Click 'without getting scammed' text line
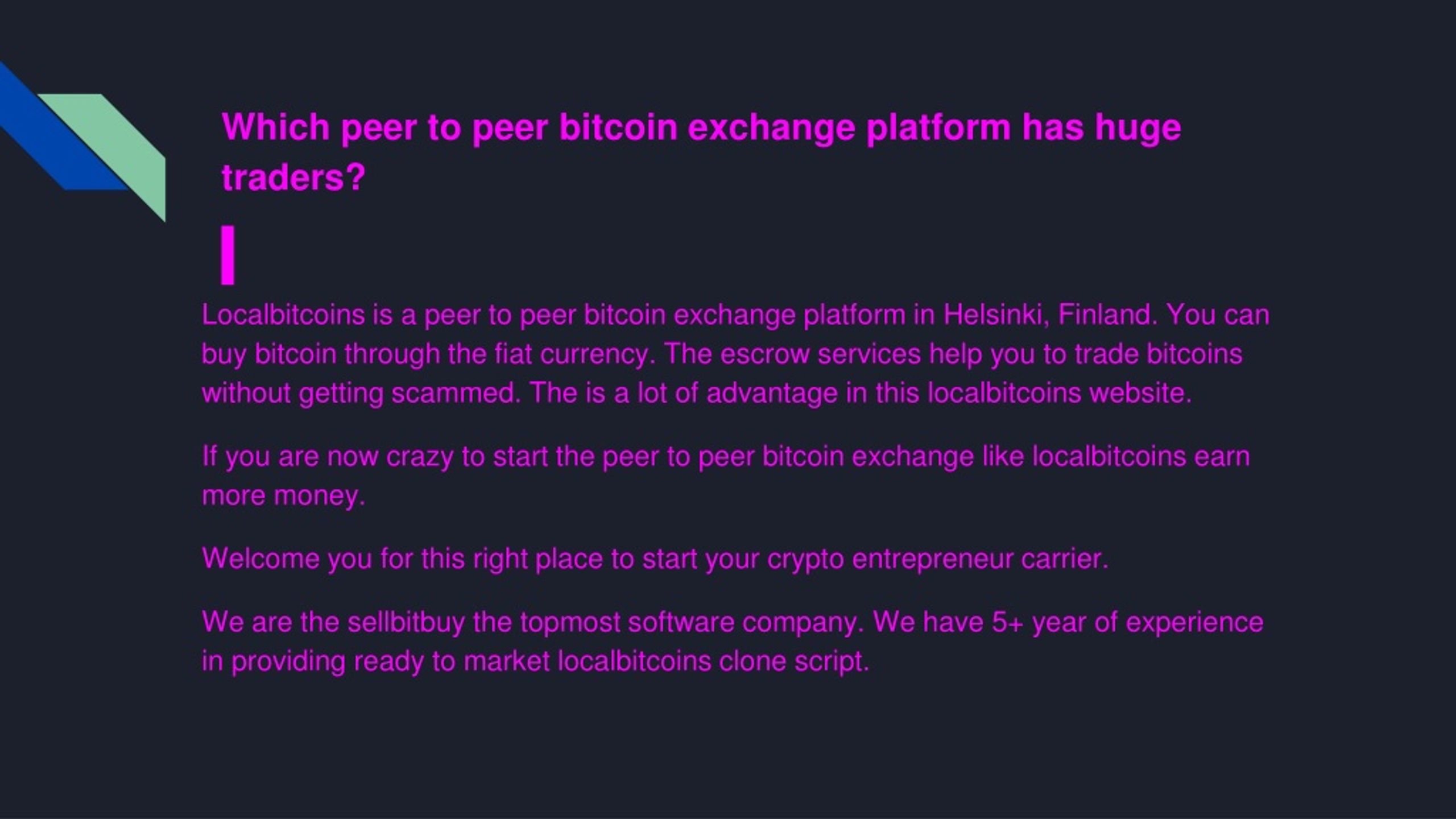1456x819 pixels. tap(358, 393)
